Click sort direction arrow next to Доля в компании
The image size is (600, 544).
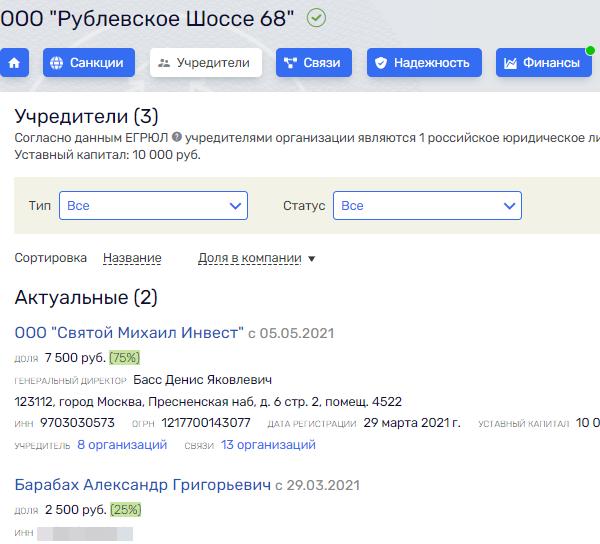pos(311,259)
